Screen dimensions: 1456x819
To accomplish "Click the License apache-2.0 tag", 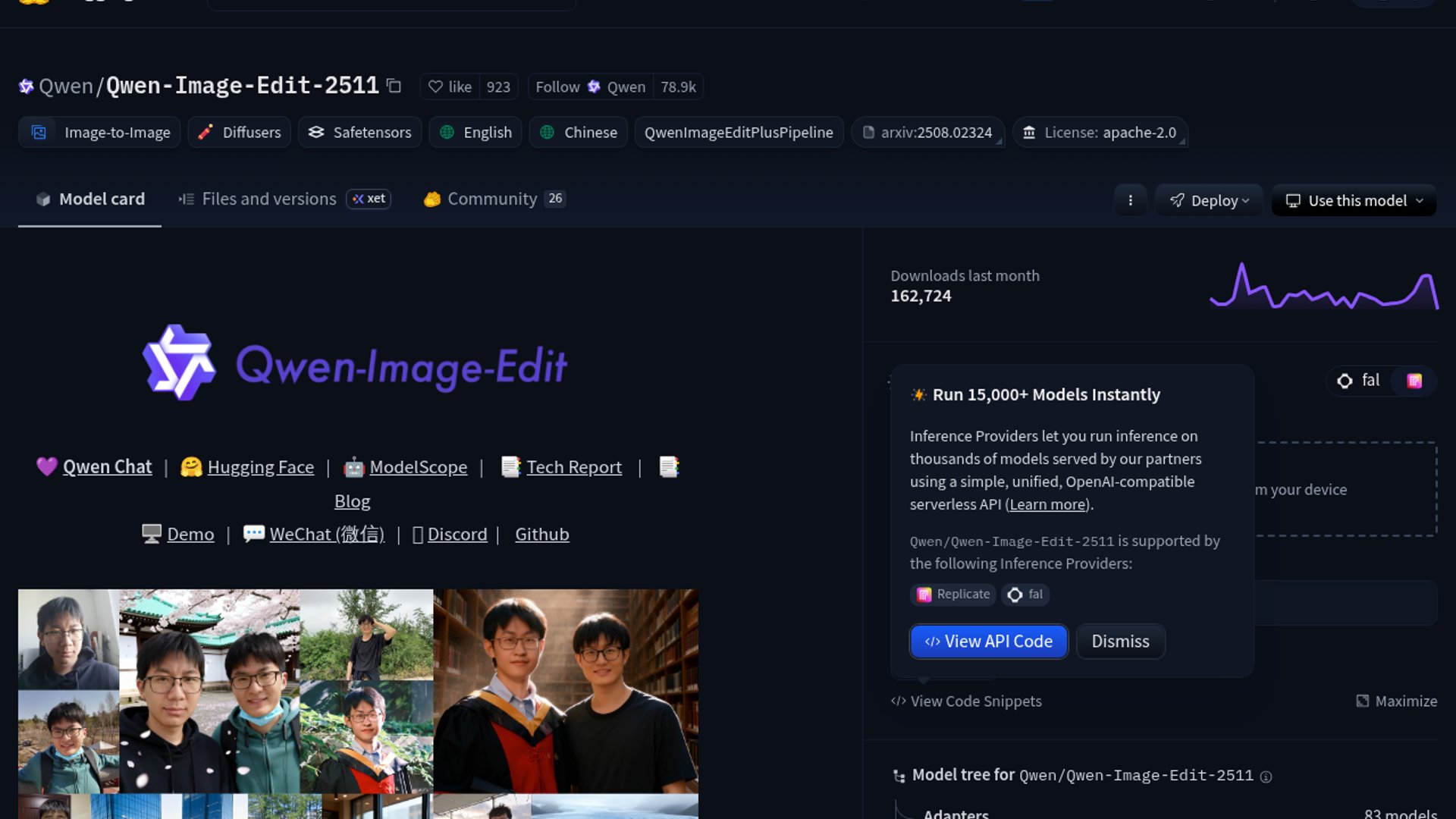I will point(1100,133).
